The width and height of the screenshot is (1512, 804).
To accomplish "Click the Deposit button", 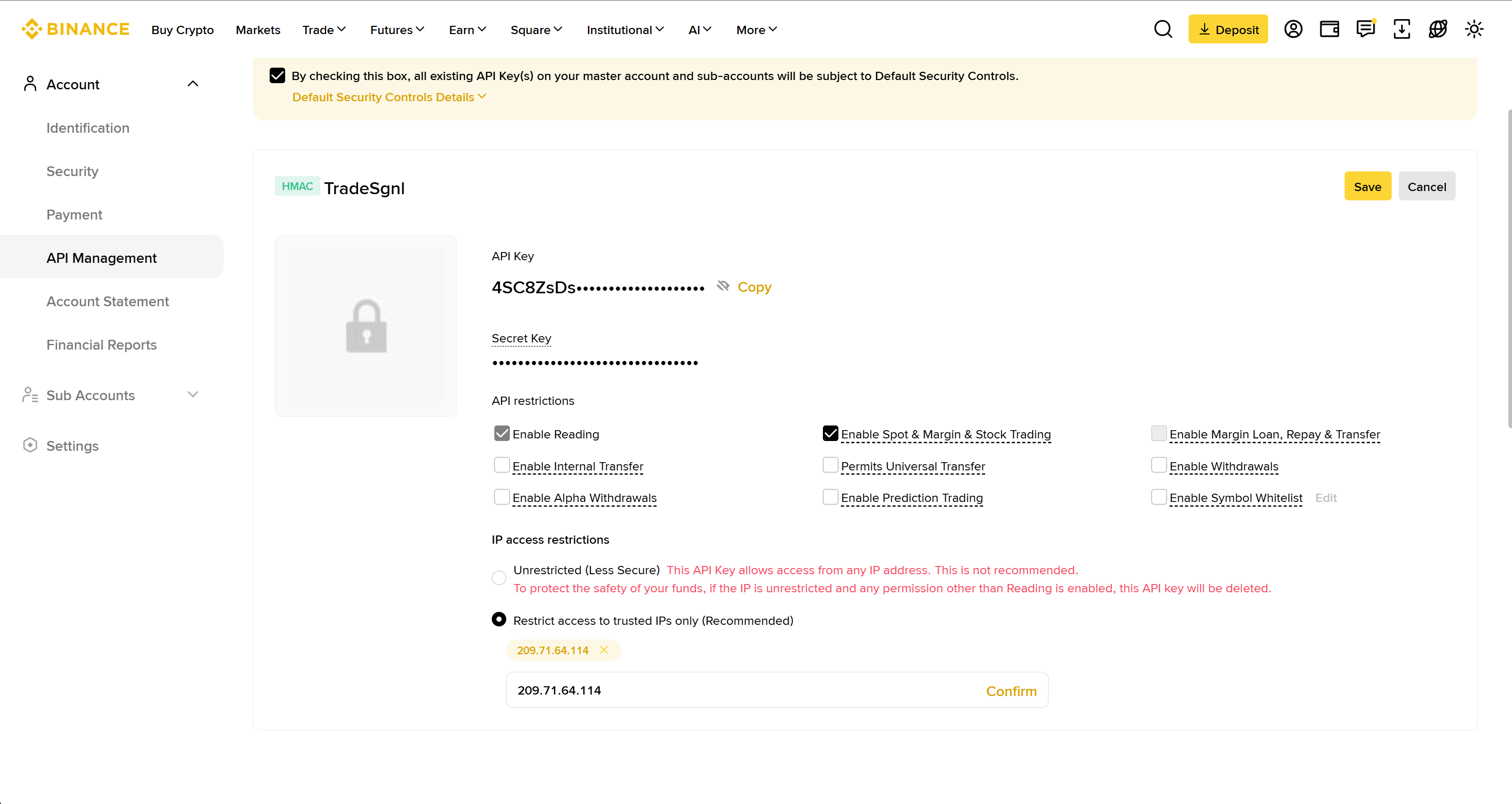I will (x=1228, y=29).
